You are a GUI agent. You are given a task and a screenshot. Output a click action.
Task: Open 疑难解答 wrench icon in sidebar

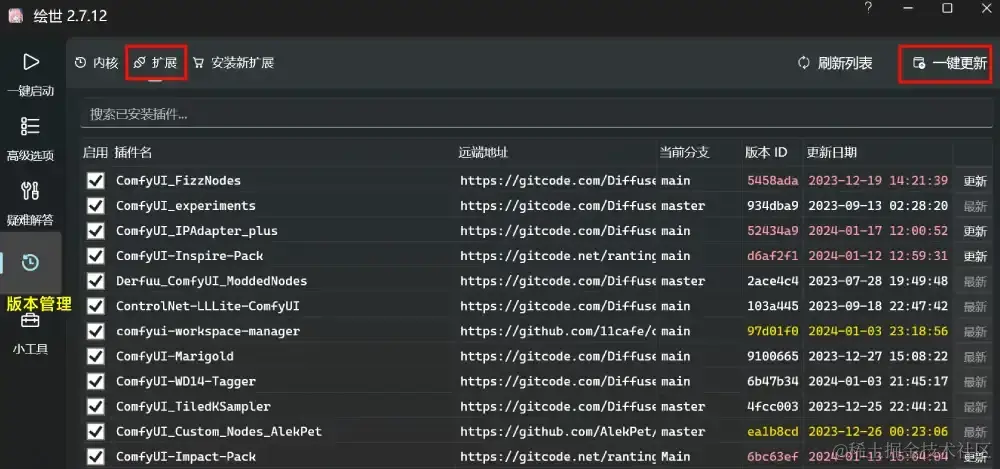[x=30, y=191]
